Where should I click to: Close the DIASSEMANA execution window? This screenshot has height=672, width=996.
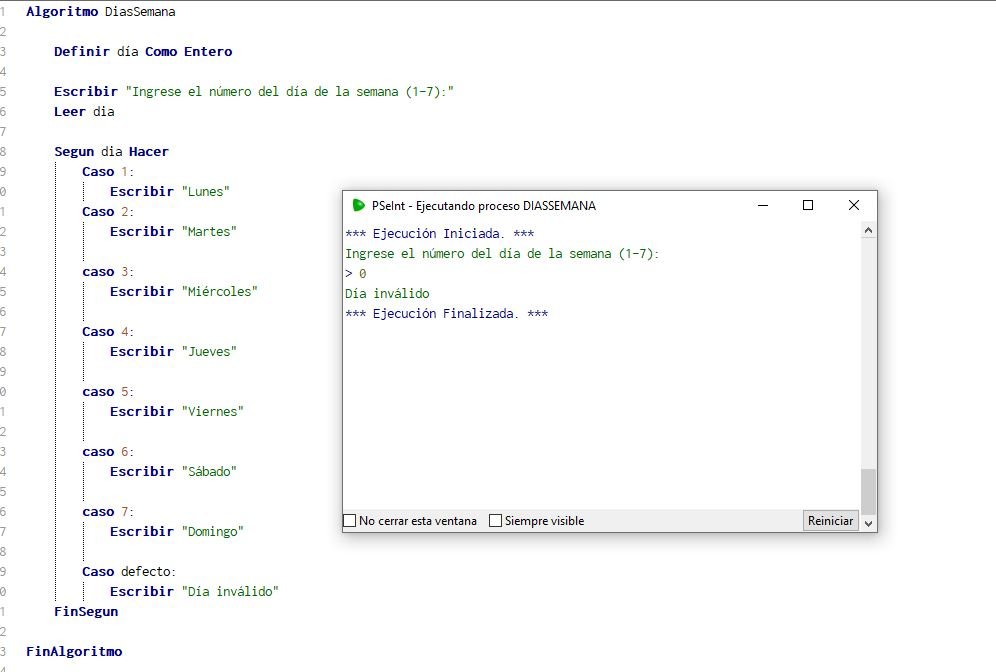(x=854, y=205)
